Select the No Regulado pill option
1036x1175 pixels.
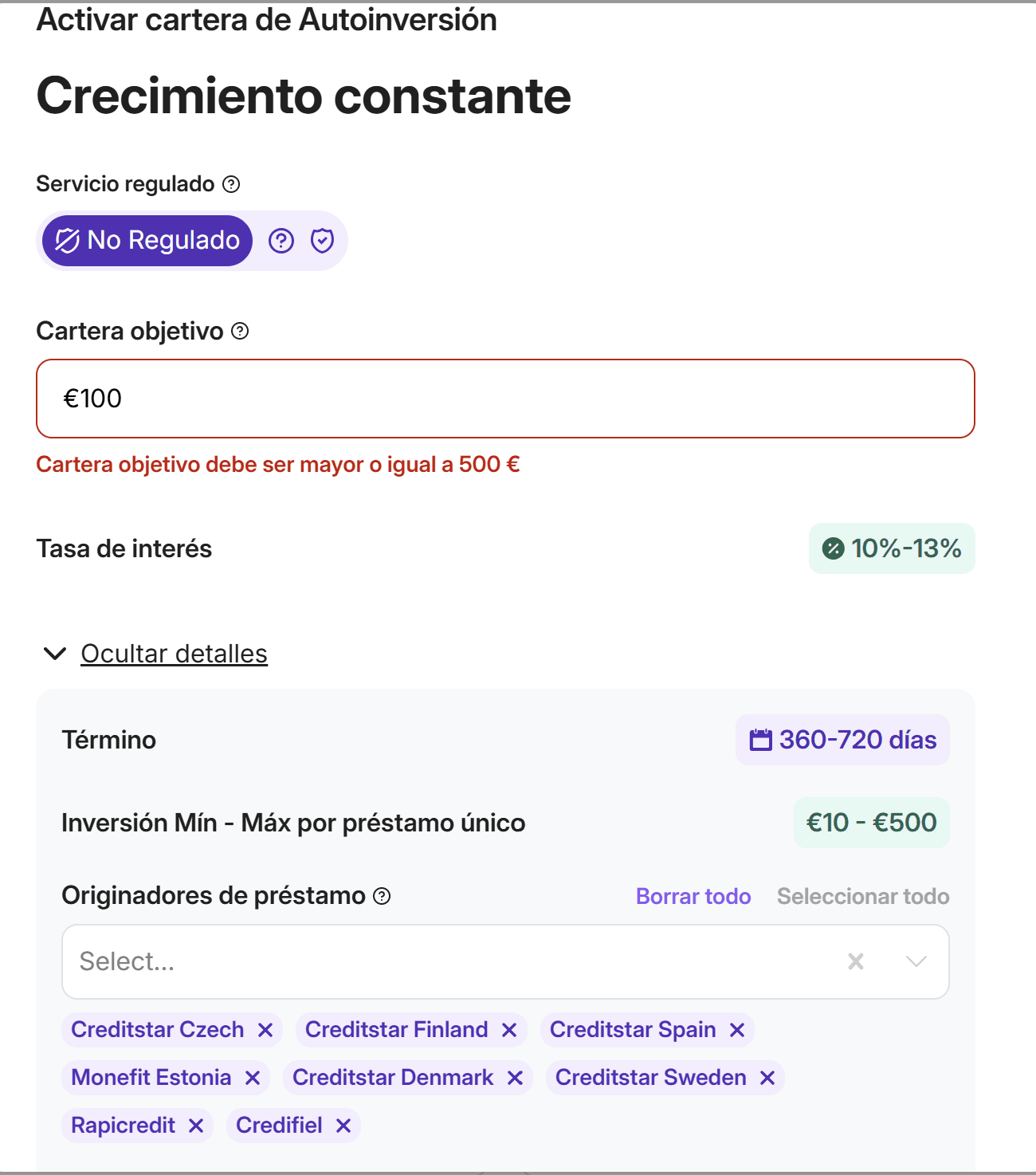click(147, 240)
